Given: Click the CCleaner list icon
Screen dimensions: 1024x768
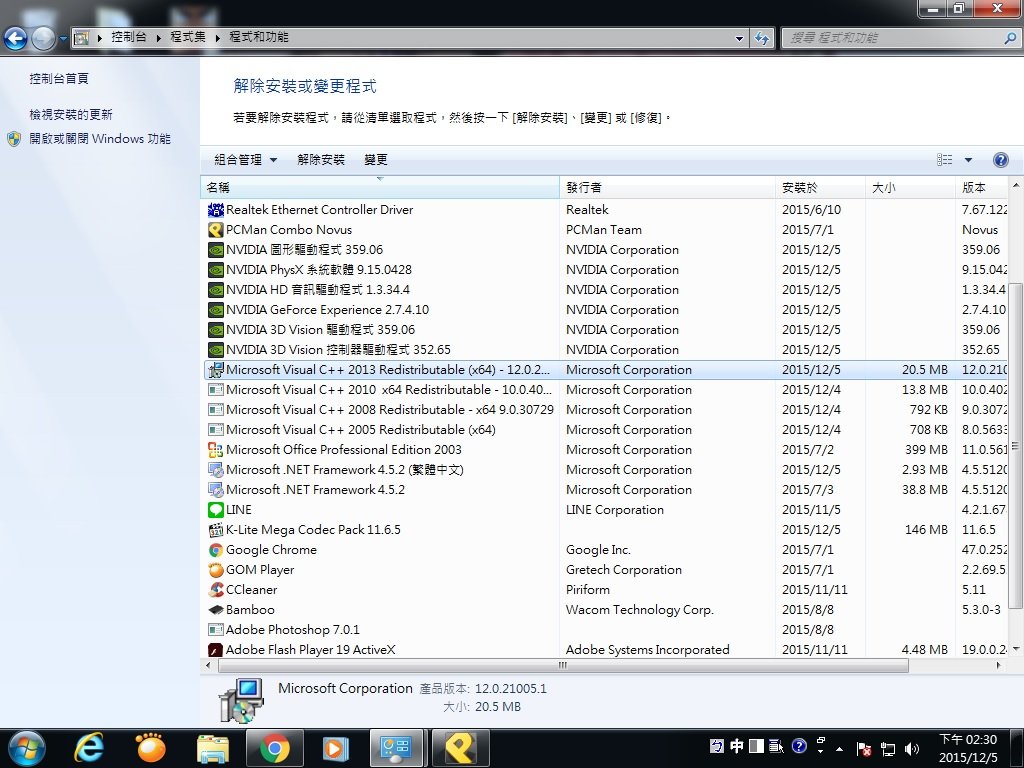Looking at the screenshot, I should coord(216,590).
